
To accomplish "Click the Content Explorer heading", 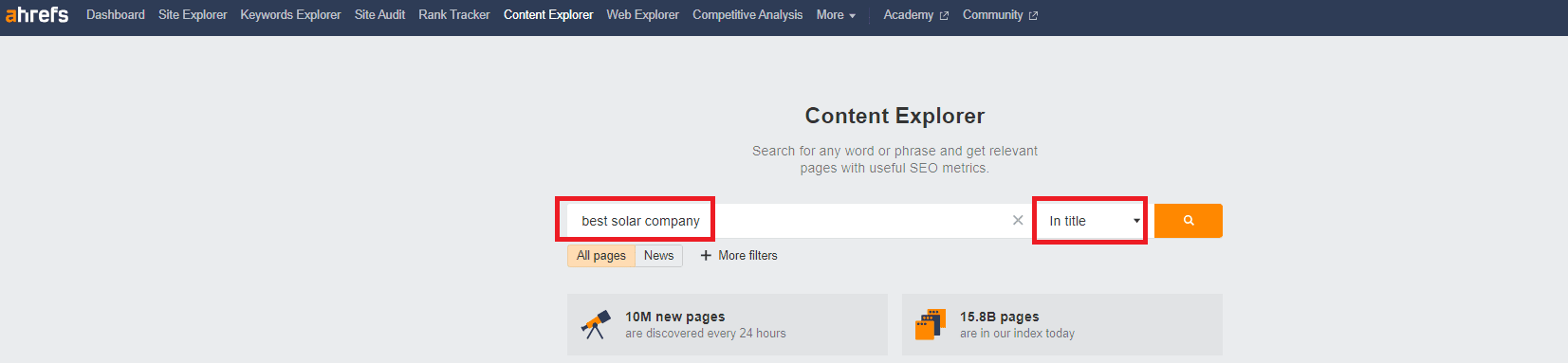I will 895,116.
